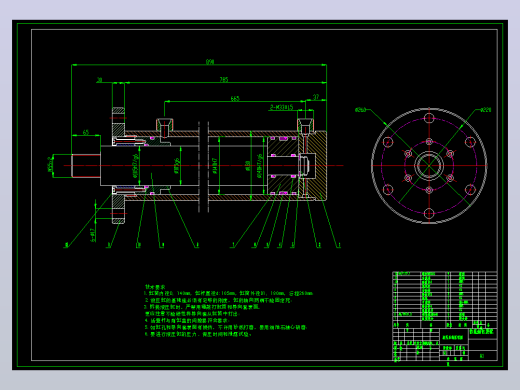This screenshot has width=520, height=390.
Task: Select the 2-M33x1.5 port thread callout
Action: pos(281,107)
